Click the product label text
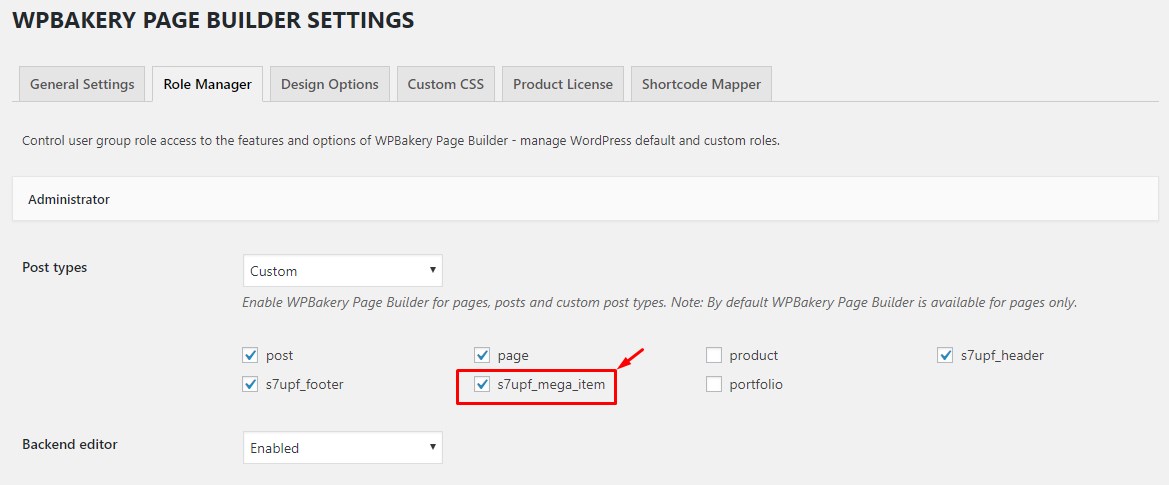 click(754, 355)
